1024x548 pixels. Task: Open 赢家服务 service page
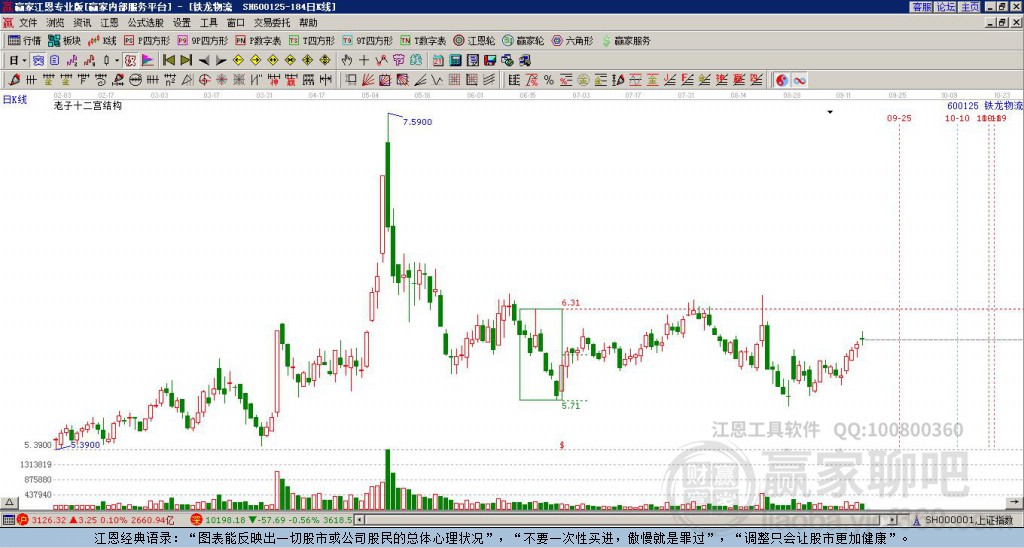(x=626, y=40)
